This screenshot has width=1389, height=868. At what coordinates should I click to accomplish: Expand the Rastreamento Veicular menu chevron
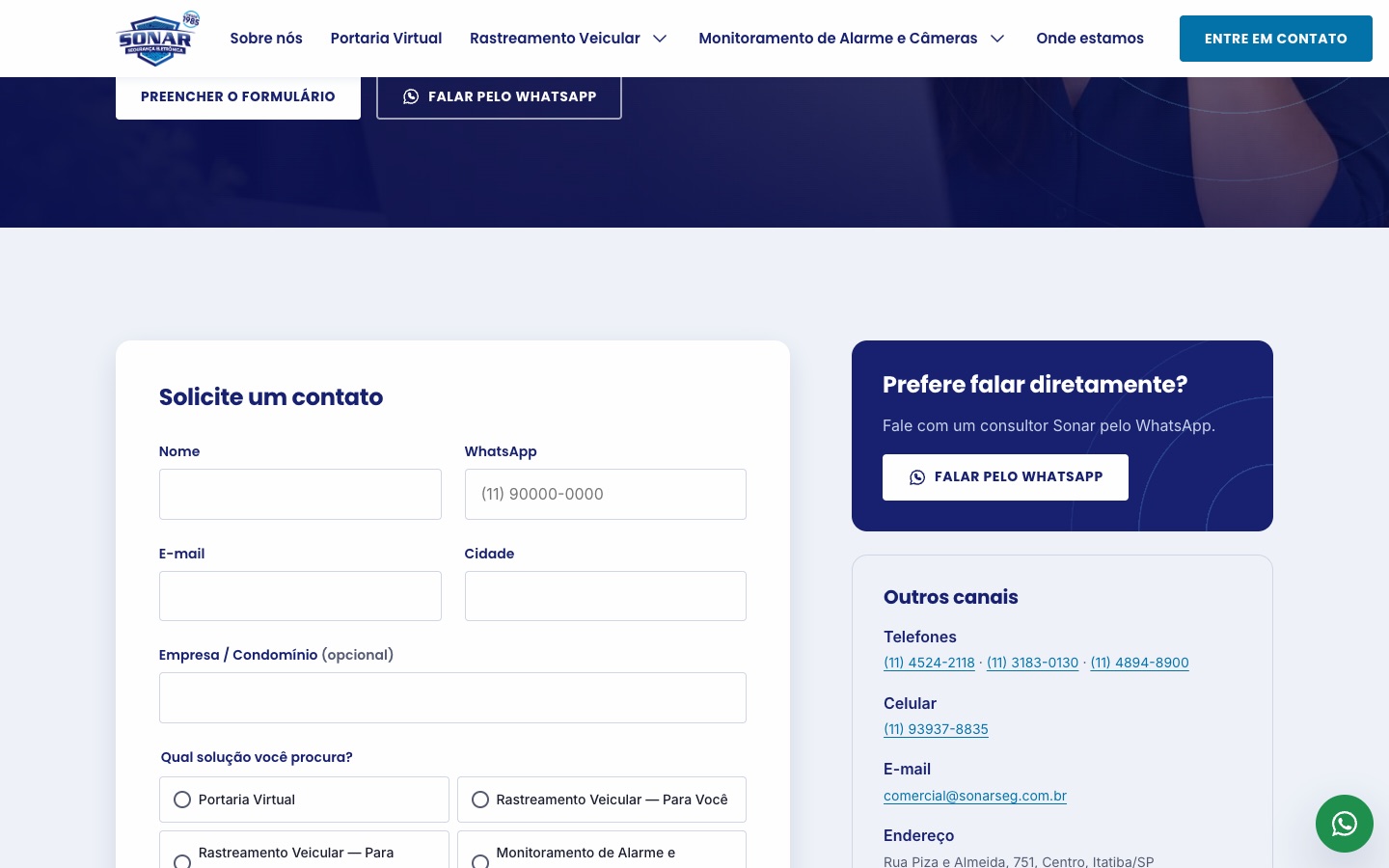[x=660, y=39]
